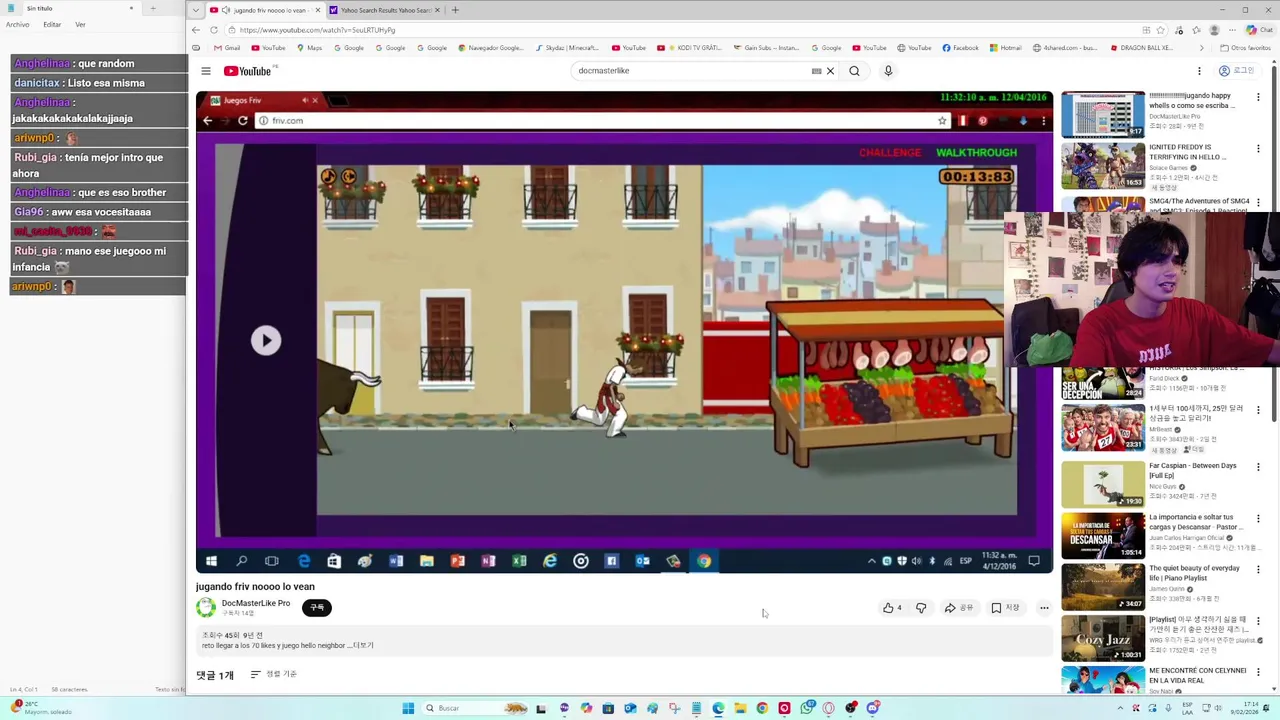Open The quiet beauty of everyday life video

pos(1103,587)
